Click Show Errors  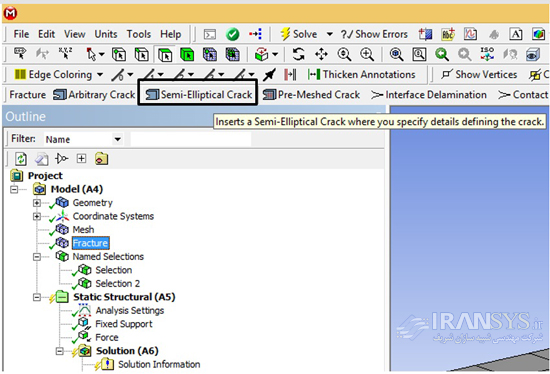pyautogui.click(x=374, y=34)
